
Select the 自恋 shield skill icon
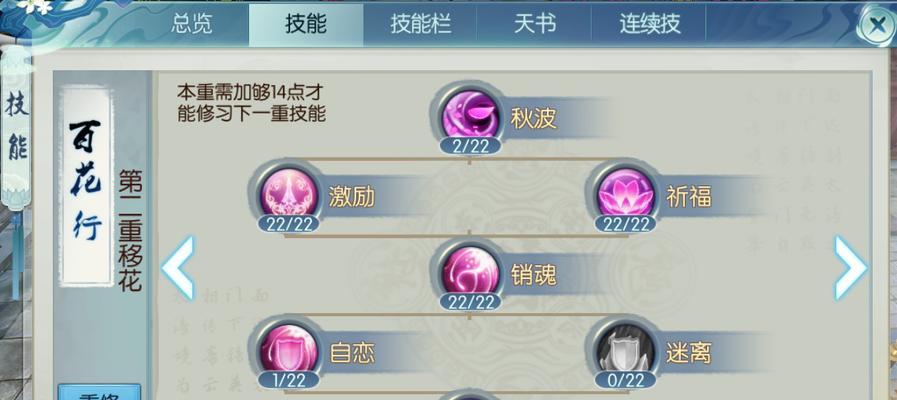pos(288,350)
